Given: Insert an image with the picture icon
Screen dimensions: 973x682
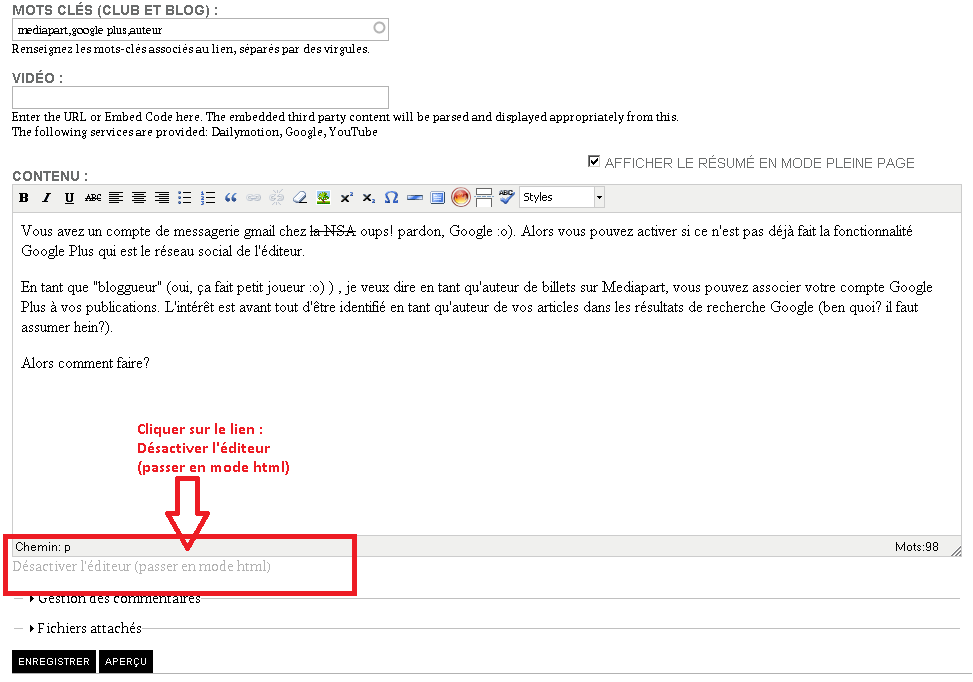Looking at the screenshot, I should [x=323, y=197].
